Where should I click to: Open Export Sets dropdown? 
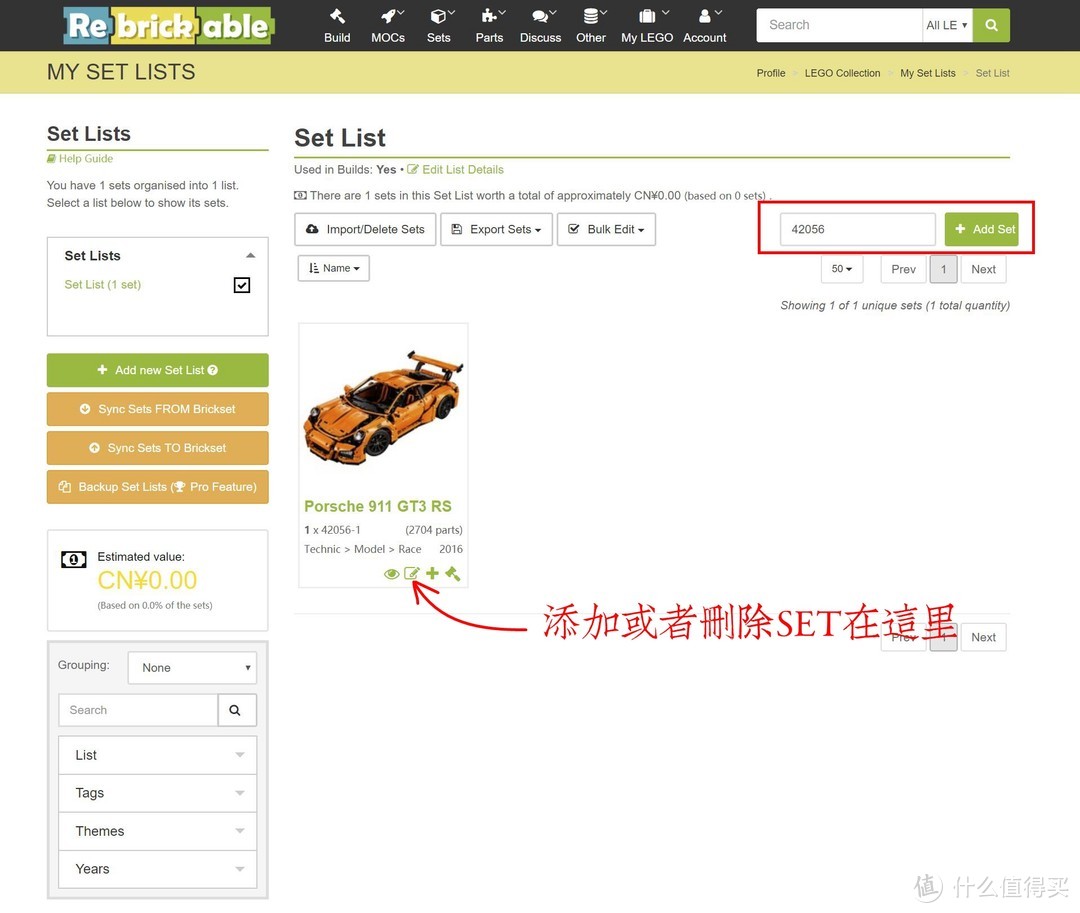pos(496,229)
